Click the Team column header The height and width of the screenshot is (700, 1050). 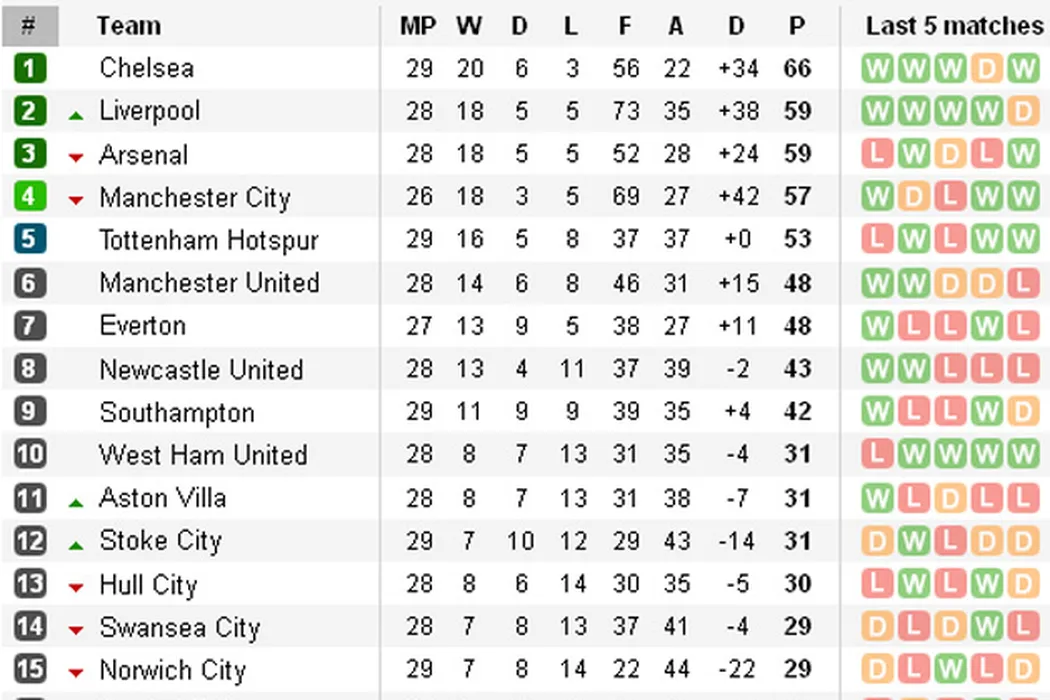coord(128,26)
